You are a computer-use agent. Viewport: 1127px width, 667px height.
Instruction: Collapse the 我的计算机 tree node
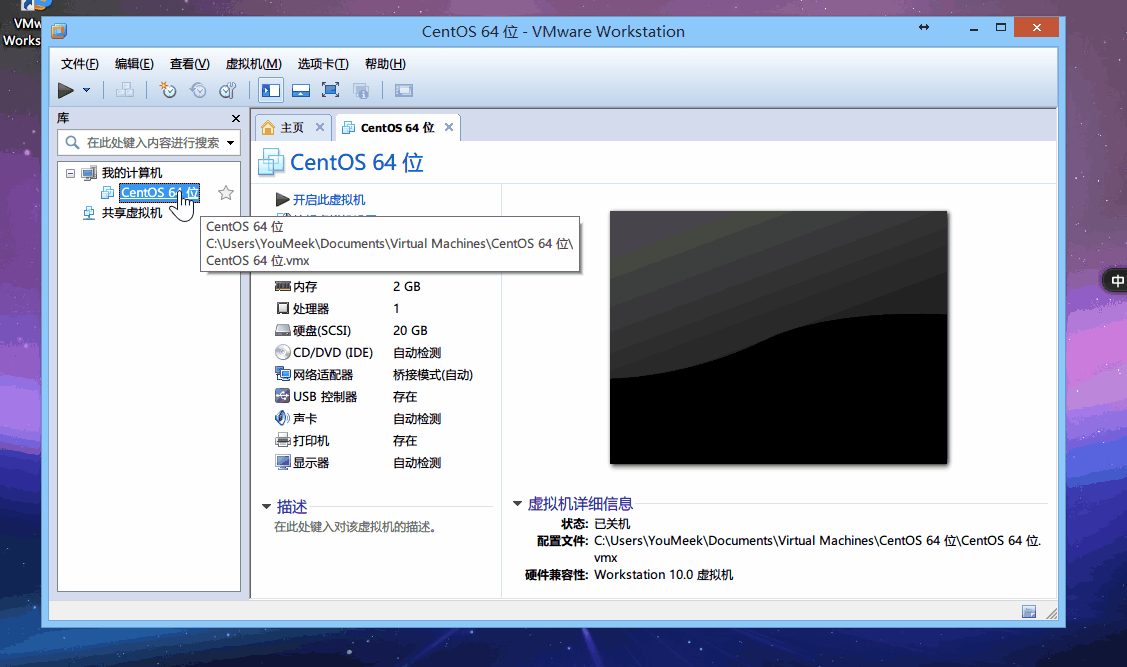[x=69, y=172]
